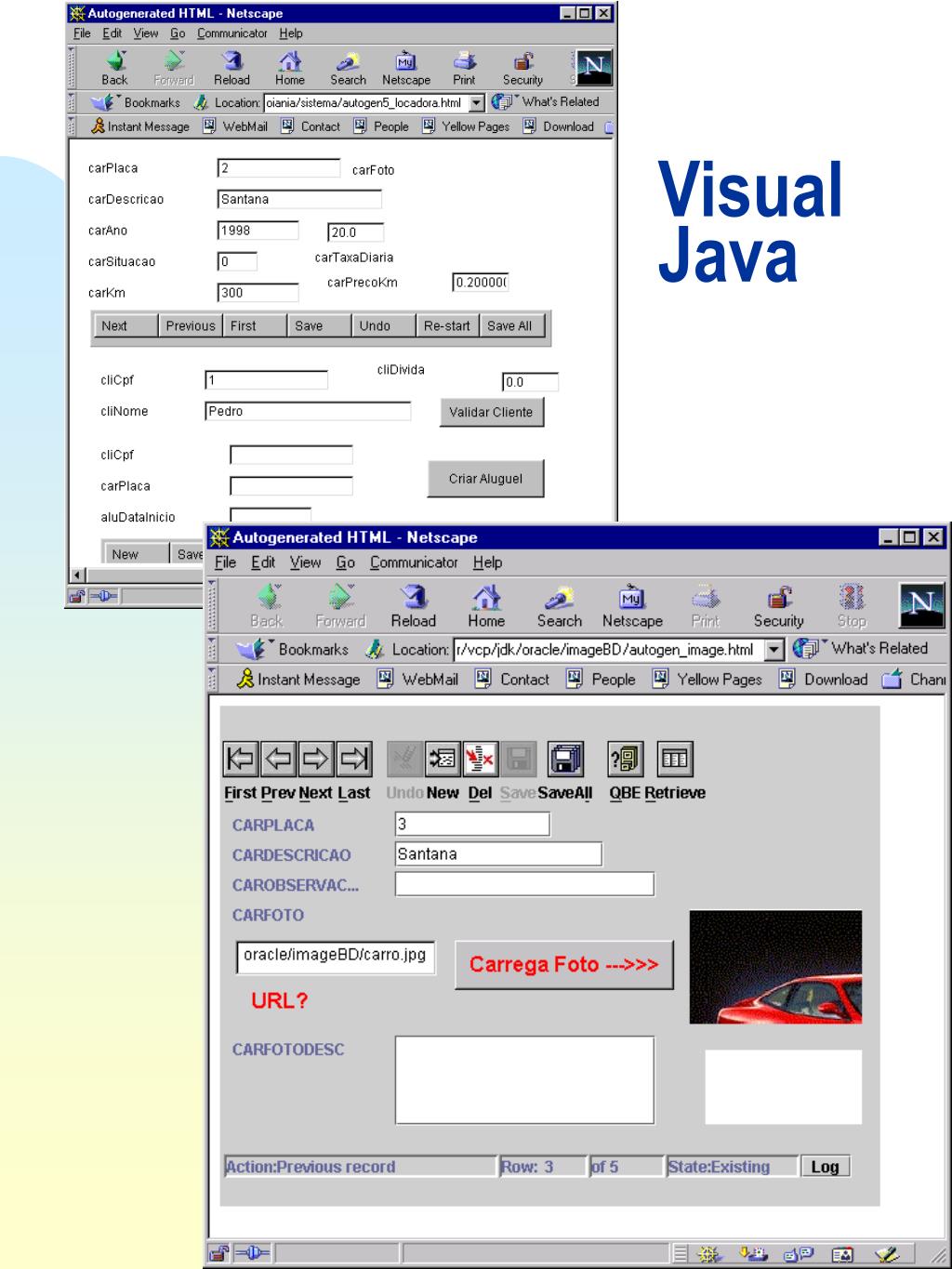The height and width of the screenshot is (1269, 952).
Task: Click the grayed Undo icon in applet
Action: pyautogui.click(x=404, y=759)
